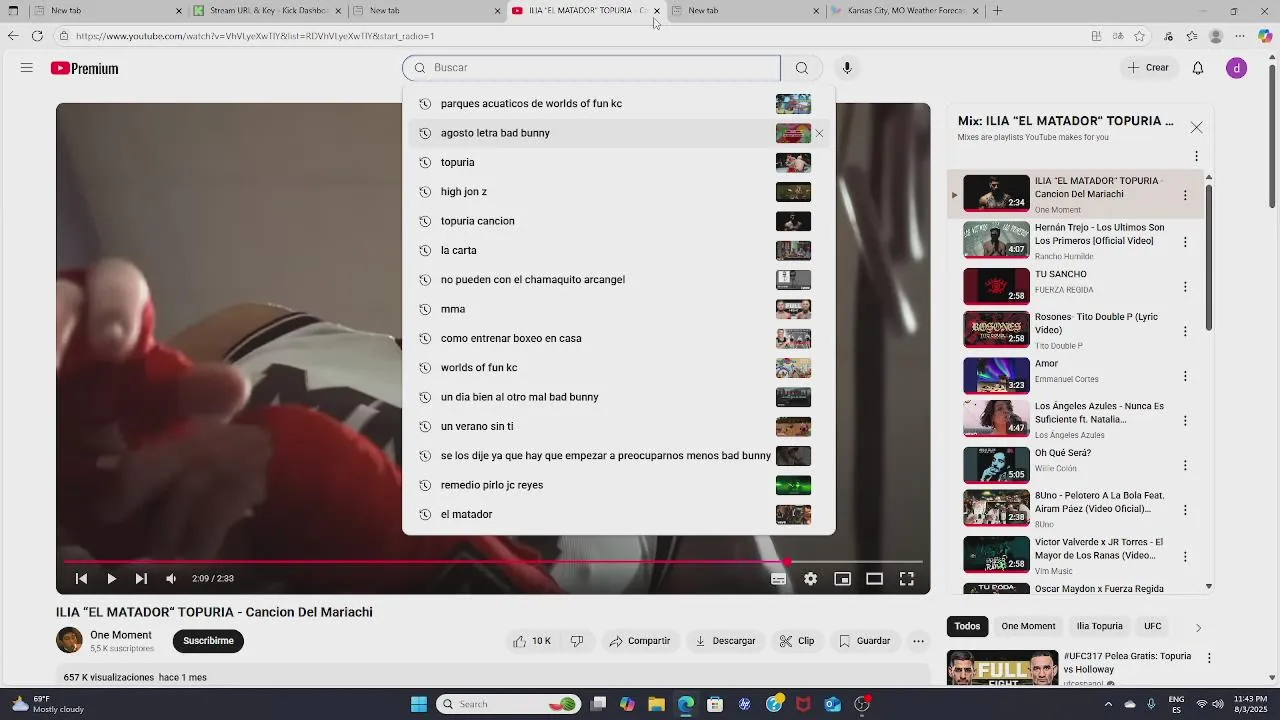Enter fullscreen video mode

(x=906, y=579)
